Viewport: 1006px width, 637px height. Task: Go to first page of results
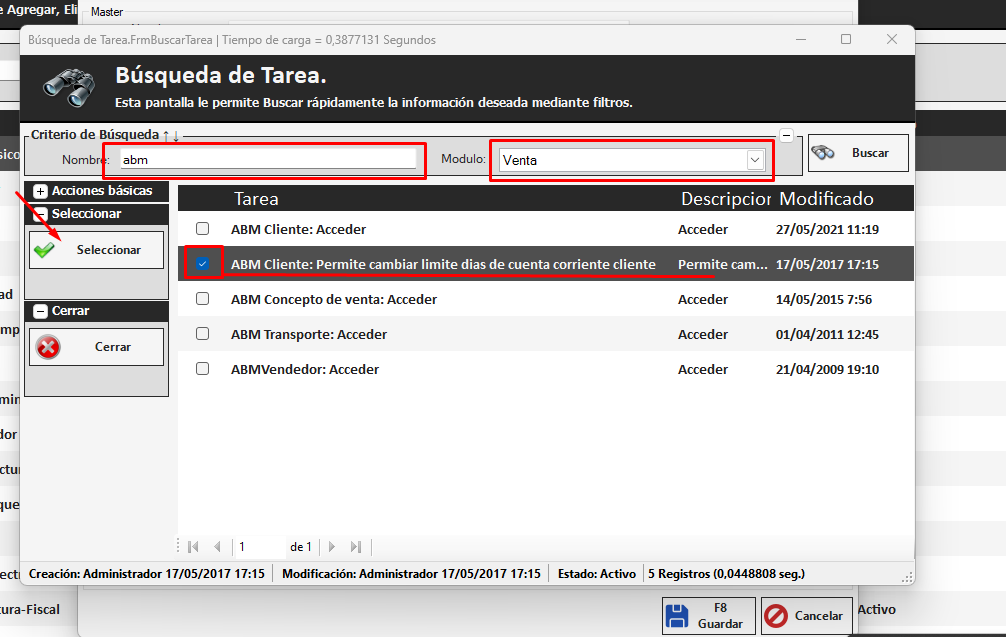(x=194, y=547)
